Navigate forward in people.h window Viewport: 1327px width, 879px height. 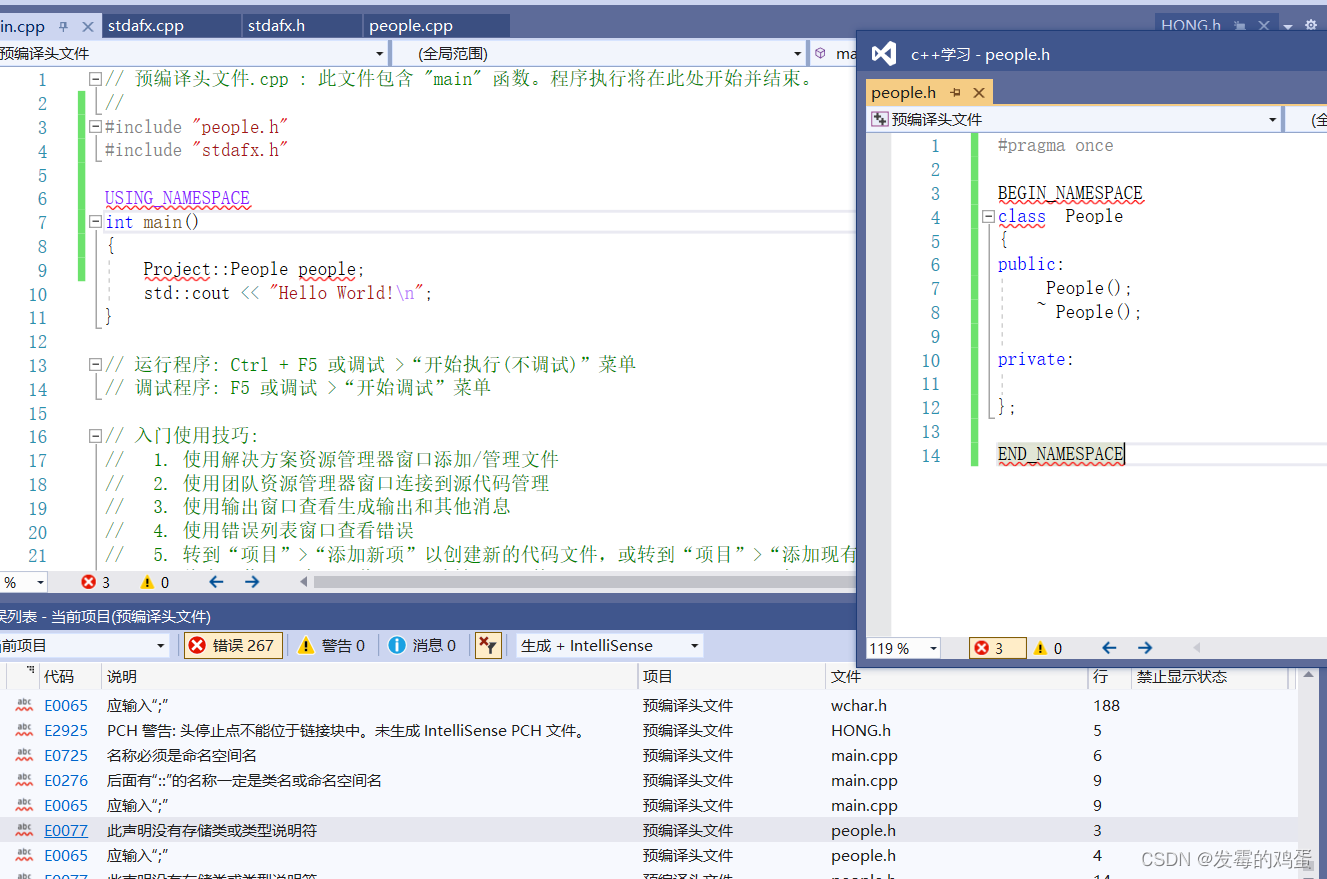pos(1145,648)
